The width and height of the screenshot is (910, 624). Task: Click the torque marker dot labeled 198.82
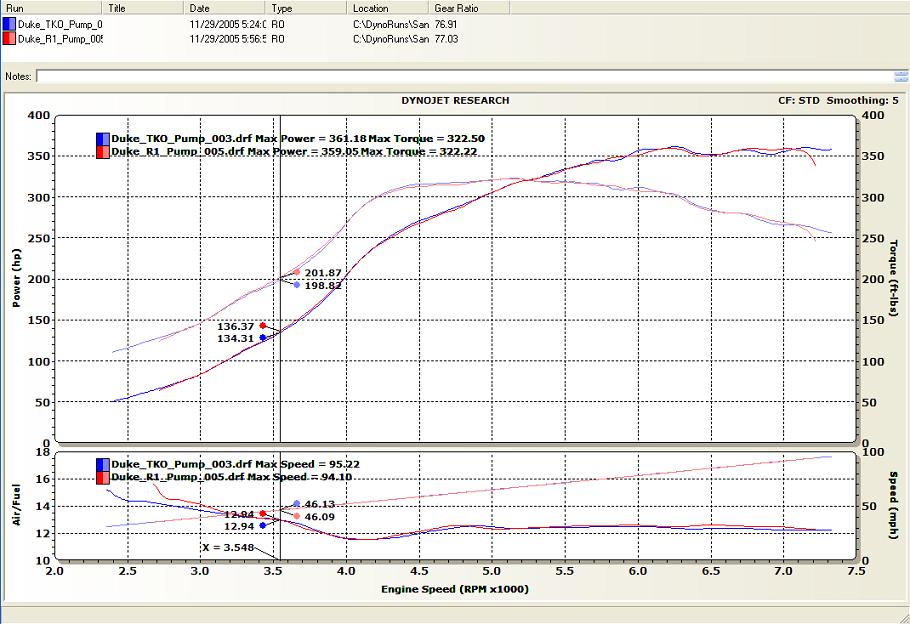pyautogui.click(x=296, y=285)
